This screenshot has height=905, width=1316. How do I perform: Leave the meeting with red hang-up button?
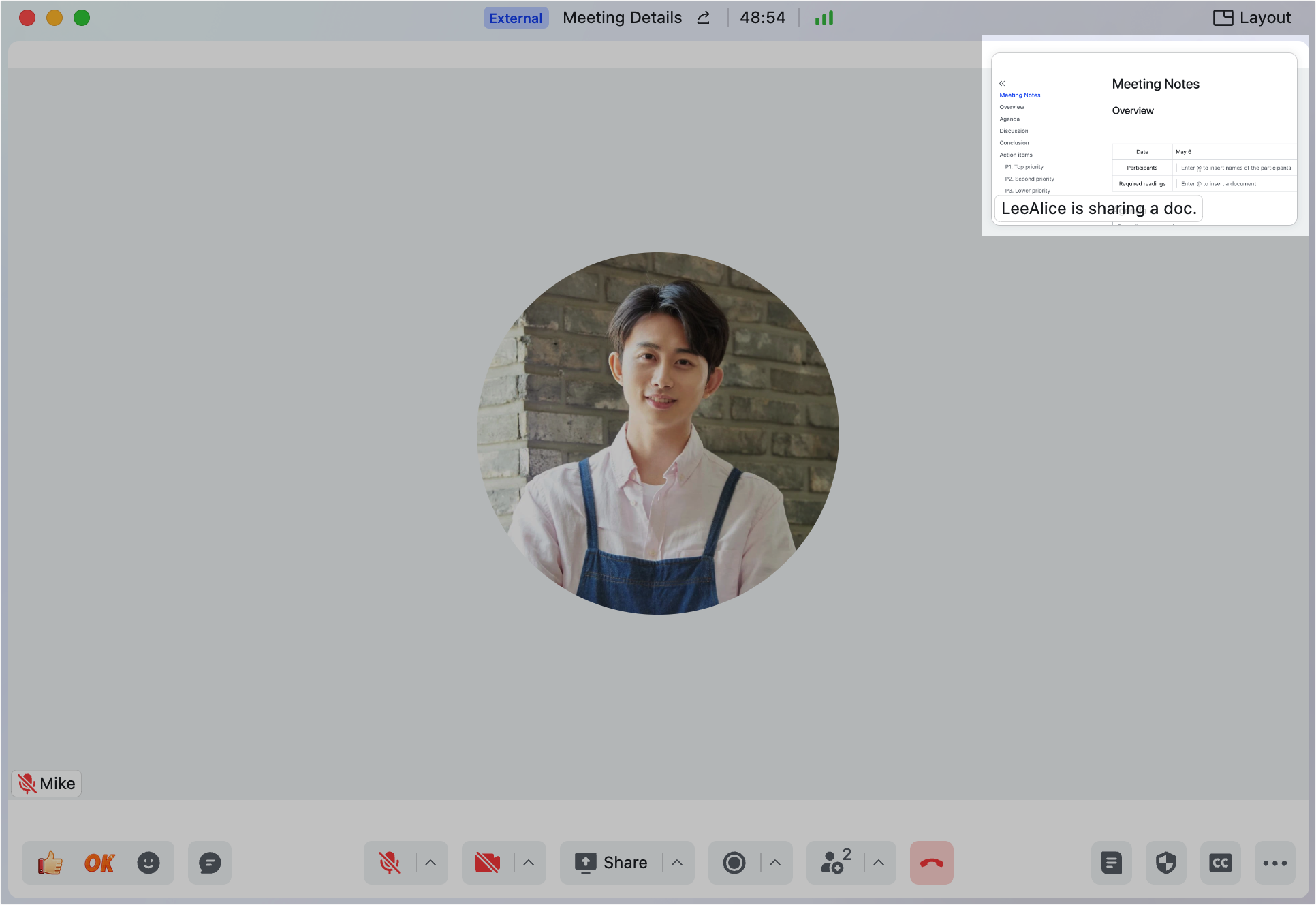coord(932,863)
